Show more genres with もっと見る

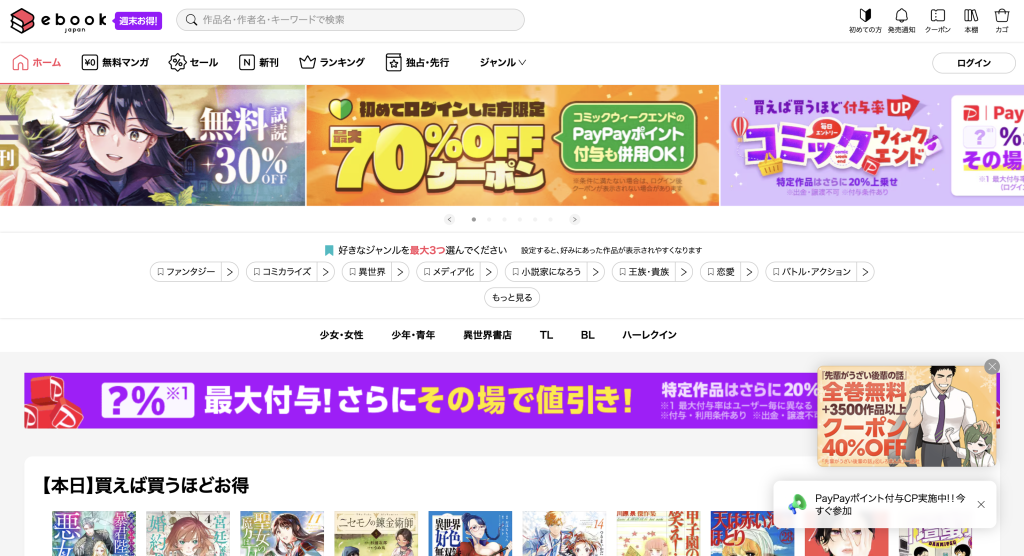(512, 298)
